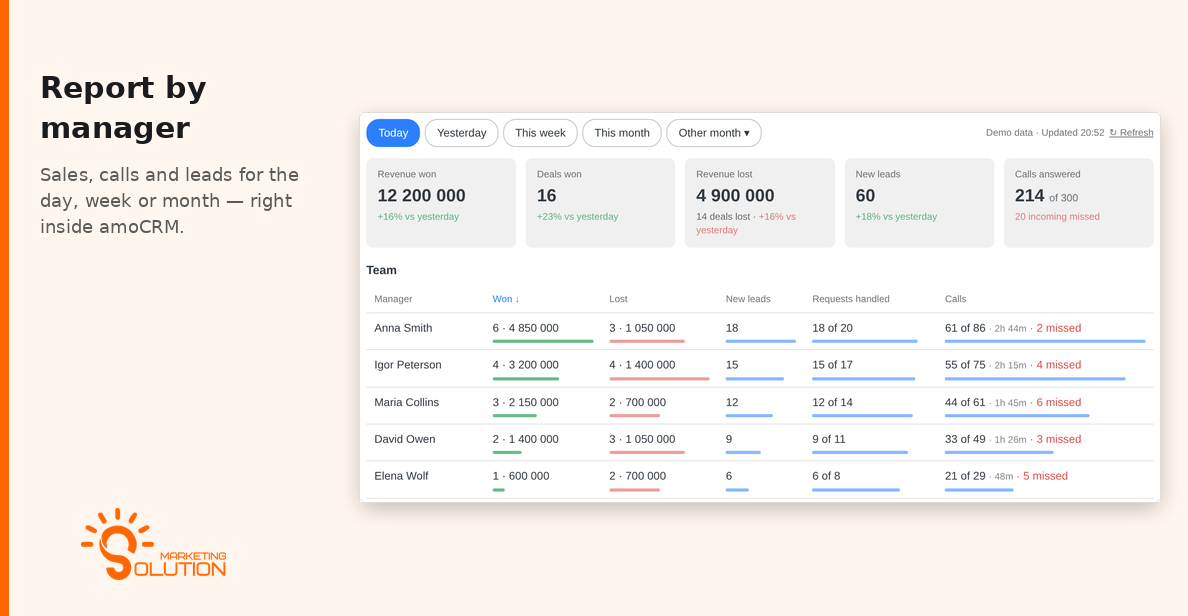Switch to the Yesterday tab

[x=461, y=133]
